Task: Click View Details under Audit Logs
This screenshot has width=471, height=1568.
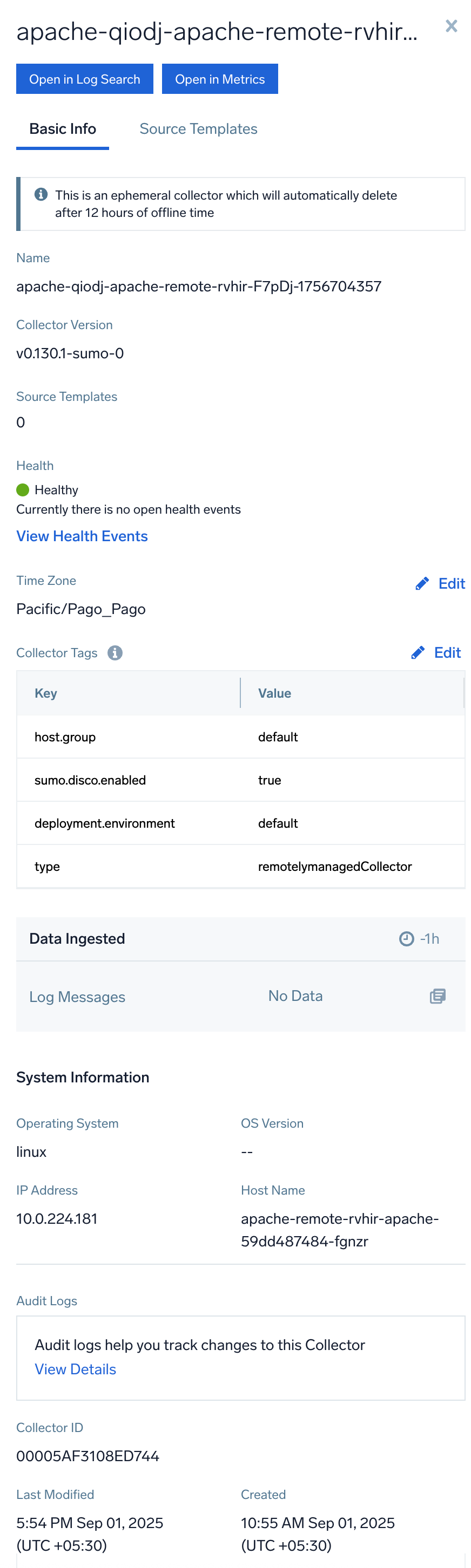Action: [75, 1369]
